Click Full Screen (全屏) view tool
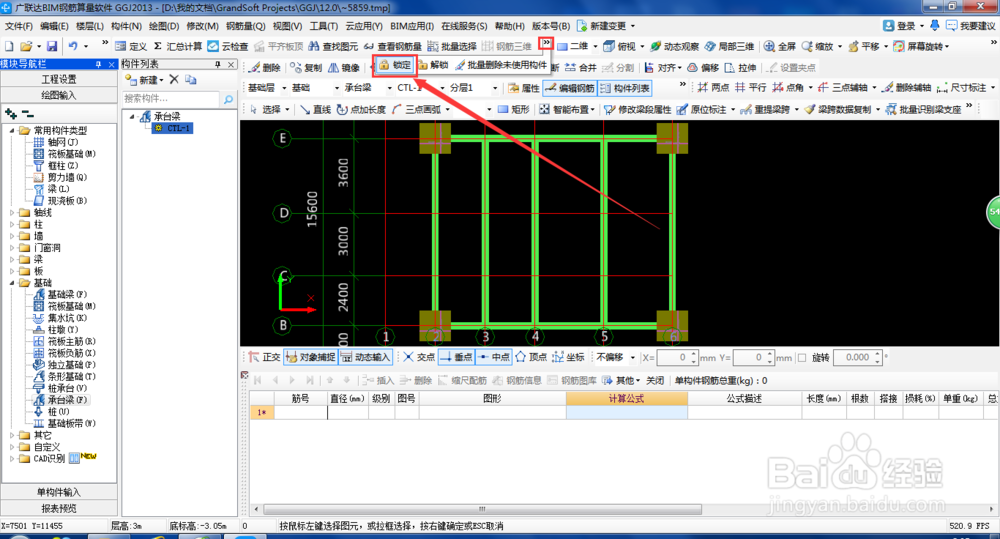Viewport: 1000px width, 539px height. coord(780,46)
